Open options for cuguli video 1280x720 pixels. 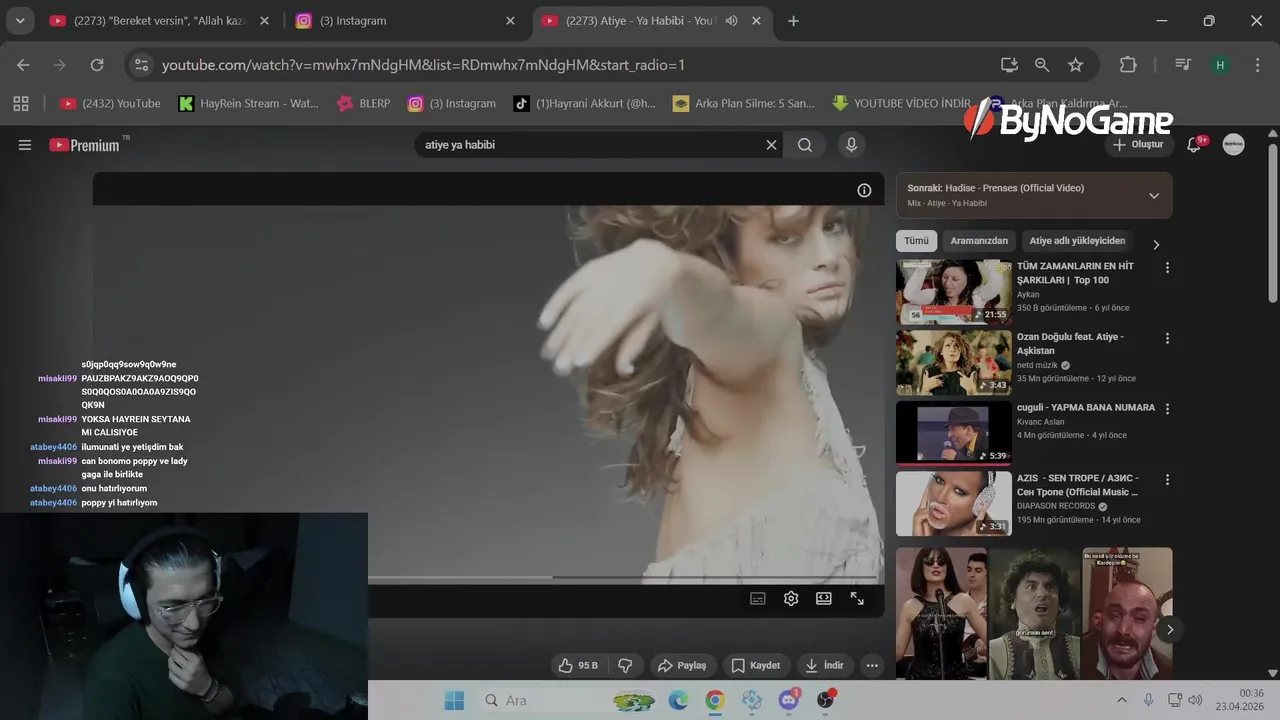click(x=1167, y=408)
